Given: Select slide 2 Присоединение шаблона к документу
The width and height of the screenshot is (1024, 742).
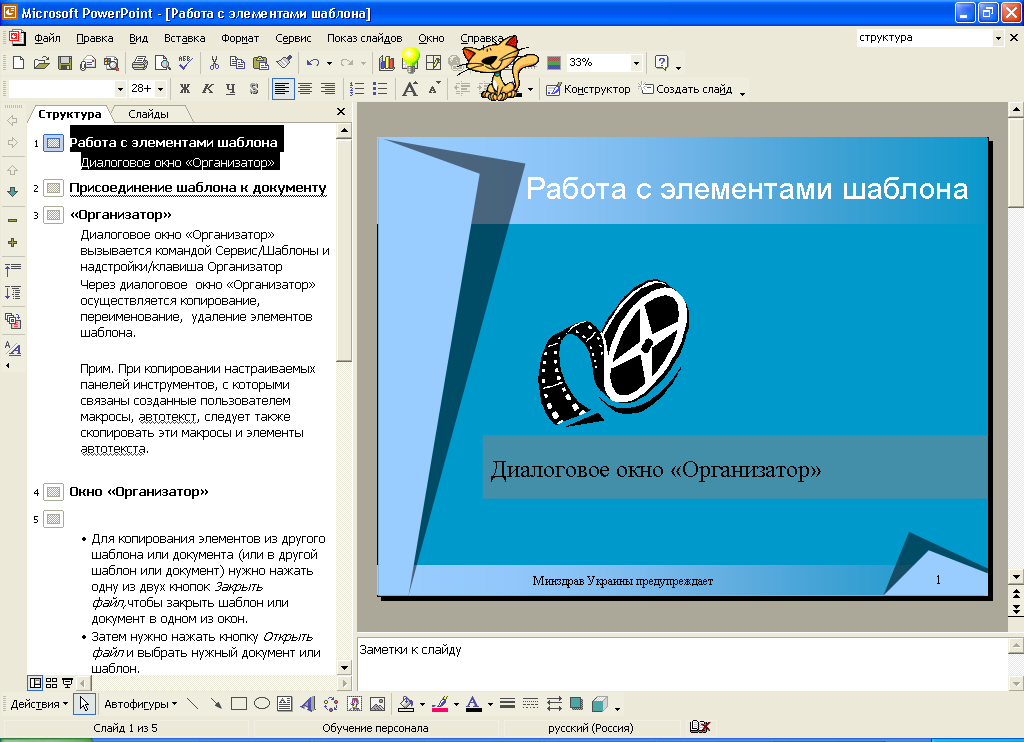Looking at the screenshot, I should click(x=197, y=188).
